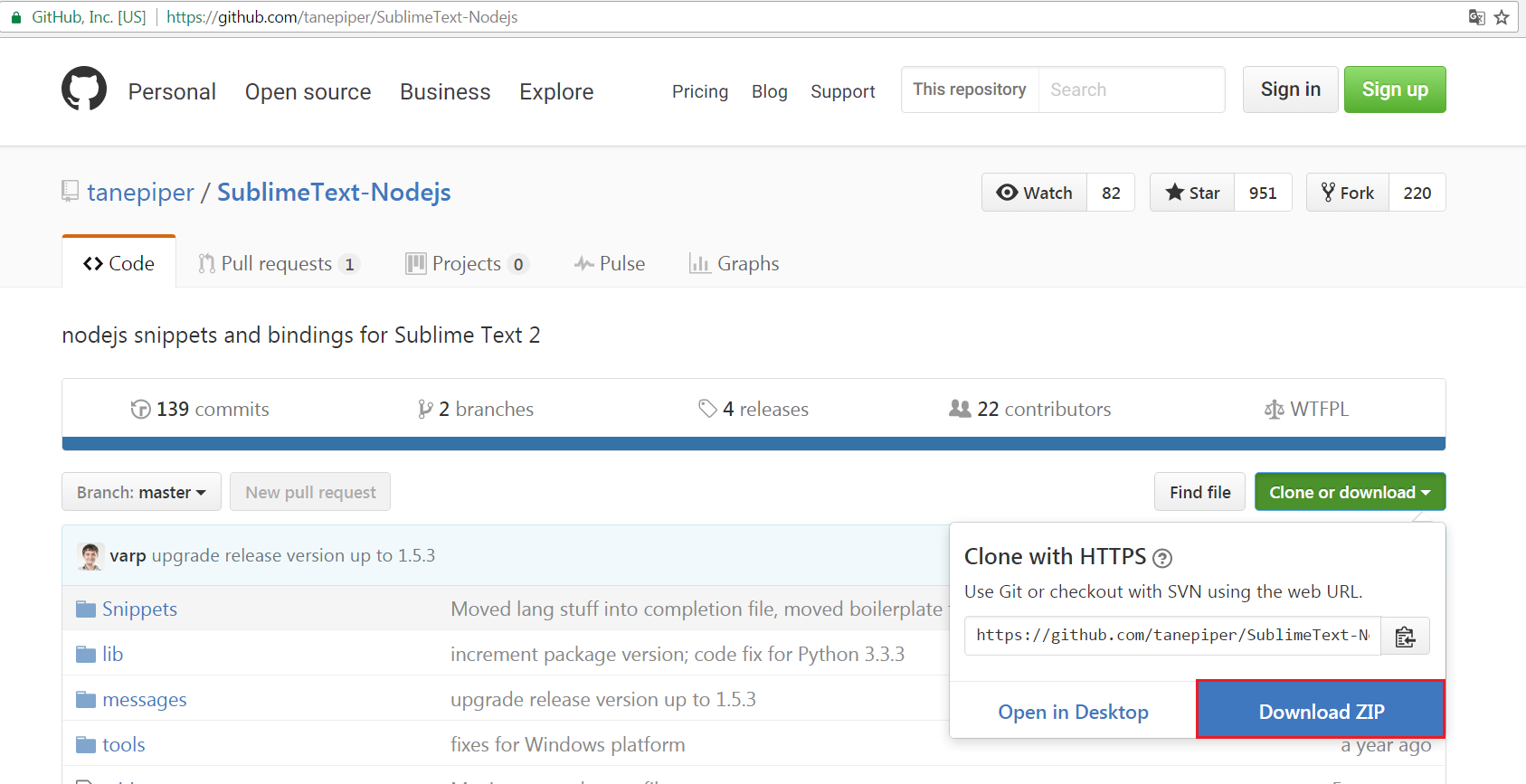Open the varp author link
This screenshot has width=1526, height=784.
coord(128,555)
